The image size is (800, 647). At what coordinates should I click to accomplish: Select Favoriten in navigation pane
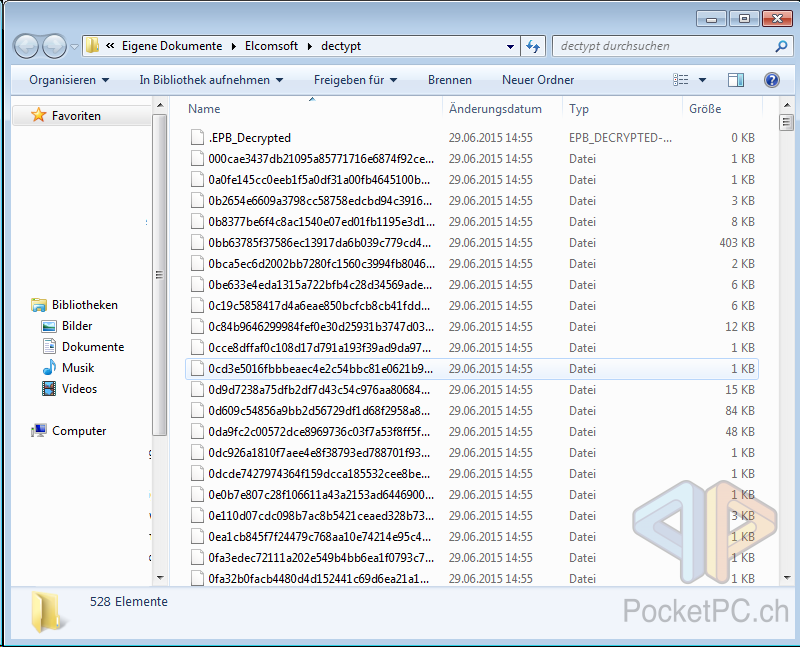82,116
